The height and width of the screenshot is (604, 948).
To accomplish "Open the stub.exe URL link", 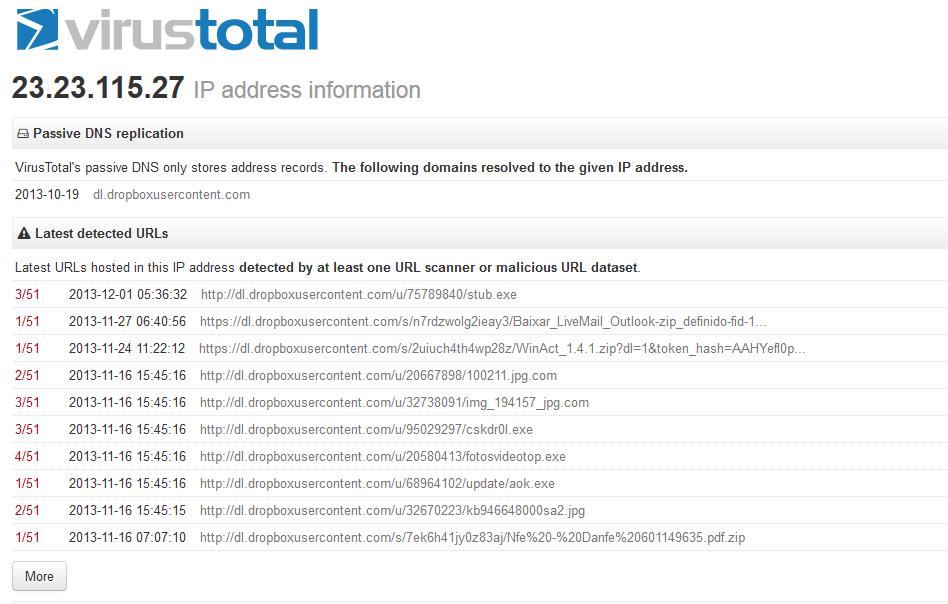I will point(358,295).
